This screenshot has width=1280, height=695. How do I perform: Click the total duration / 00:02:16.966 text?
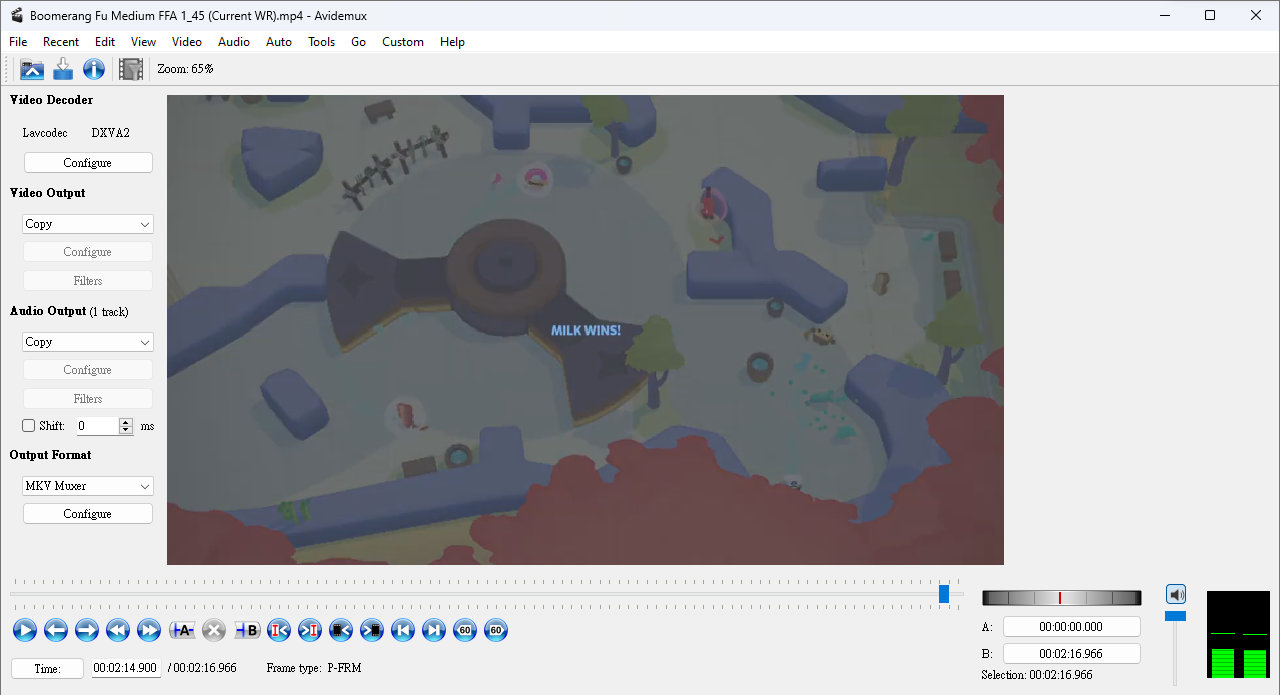pyautogui.click(x=202, y=668)
